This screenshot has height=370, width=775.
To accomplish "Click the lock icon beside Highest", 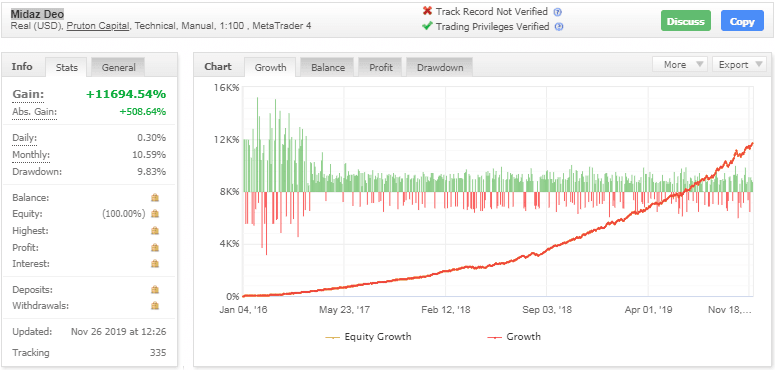I will point(155,231).
